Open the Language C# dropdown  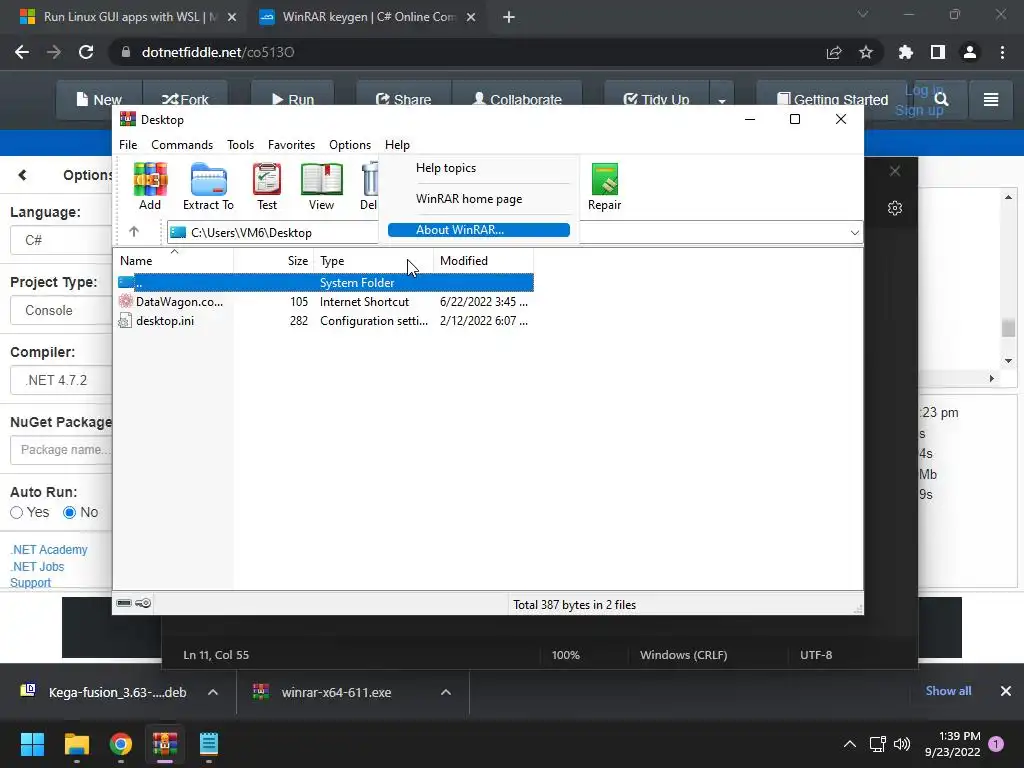pyautogui.click(x=61, y=240)
